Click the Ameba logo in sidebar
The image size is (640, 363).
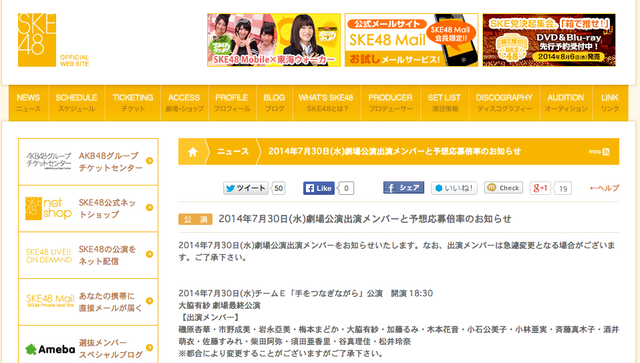tap(50, 349)
